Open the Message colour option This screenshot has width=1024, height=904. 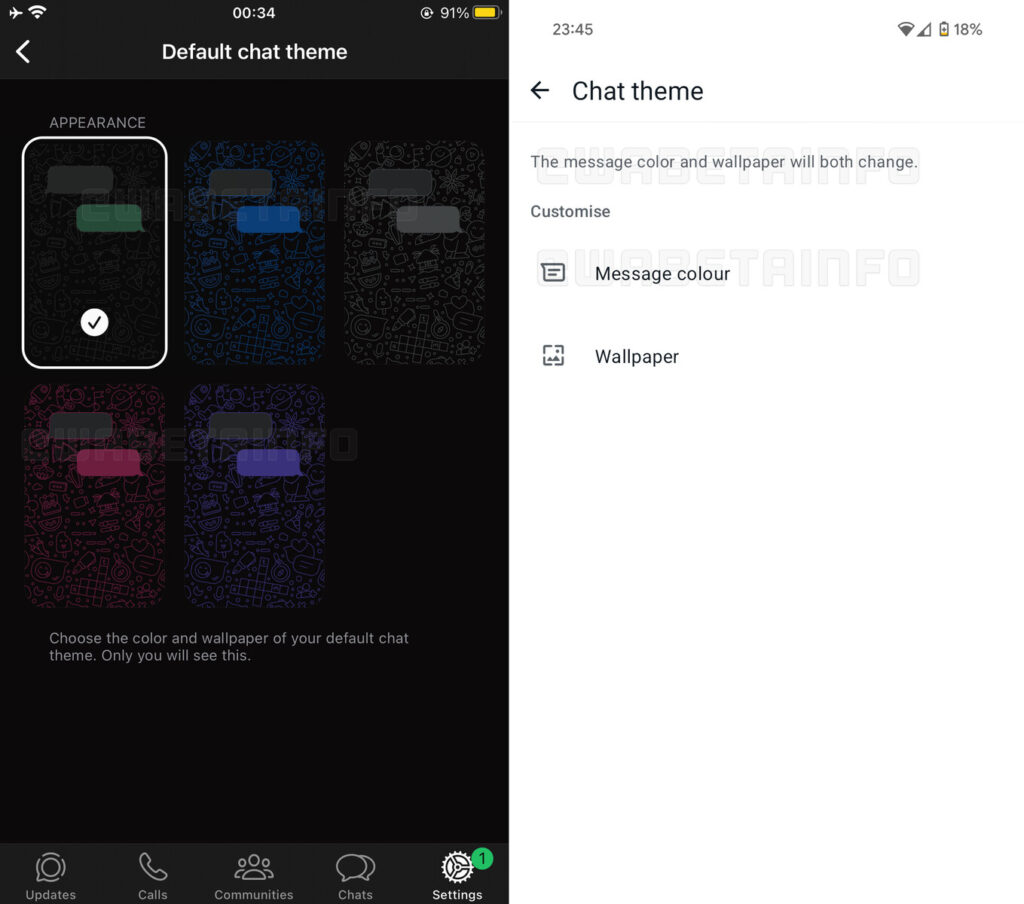[662, 274]
